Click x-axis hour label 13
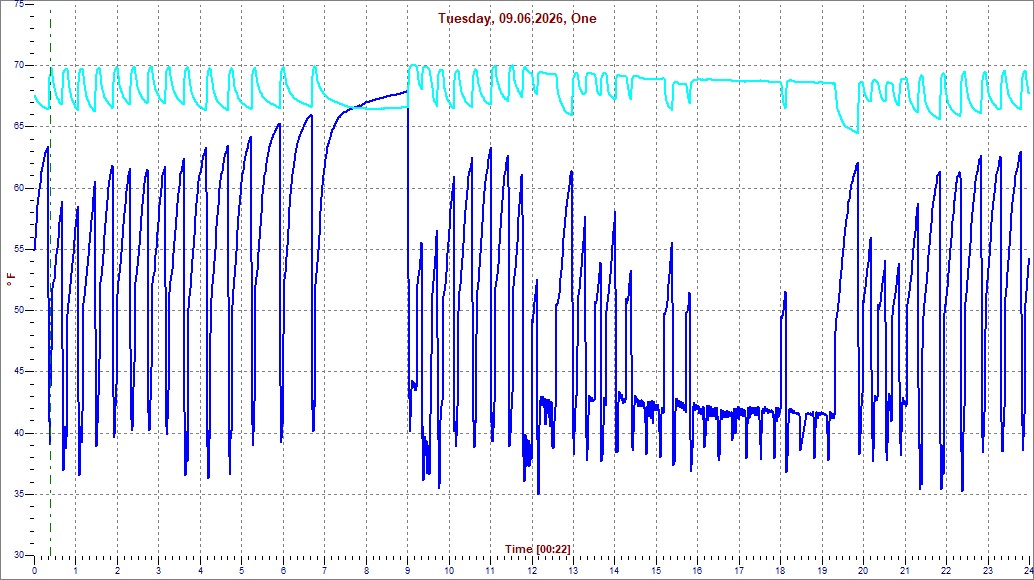This screenshot has width=1034, height=580. tap(573, 571)
